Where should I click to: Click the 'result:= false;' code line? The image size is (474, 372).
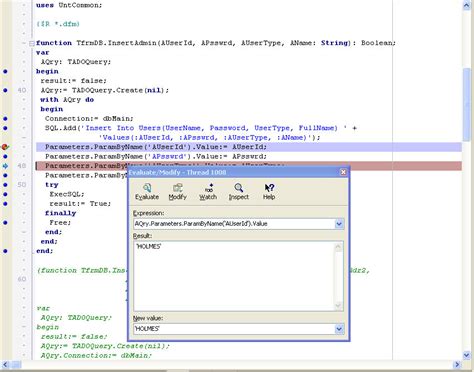[x=74, y=81]
